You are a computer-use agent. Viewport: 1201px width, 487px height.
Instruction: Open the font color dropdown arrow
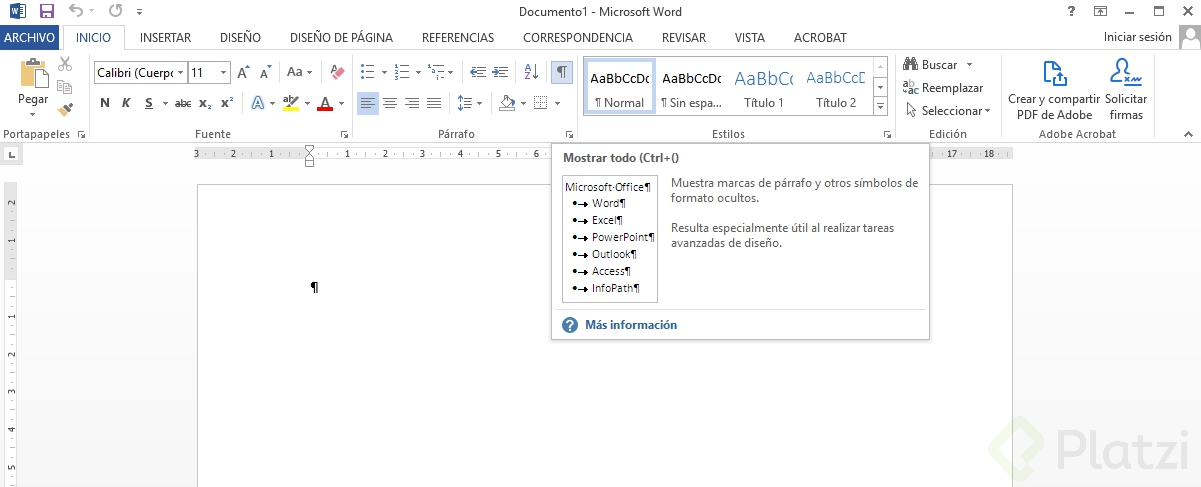pos(341,103)
